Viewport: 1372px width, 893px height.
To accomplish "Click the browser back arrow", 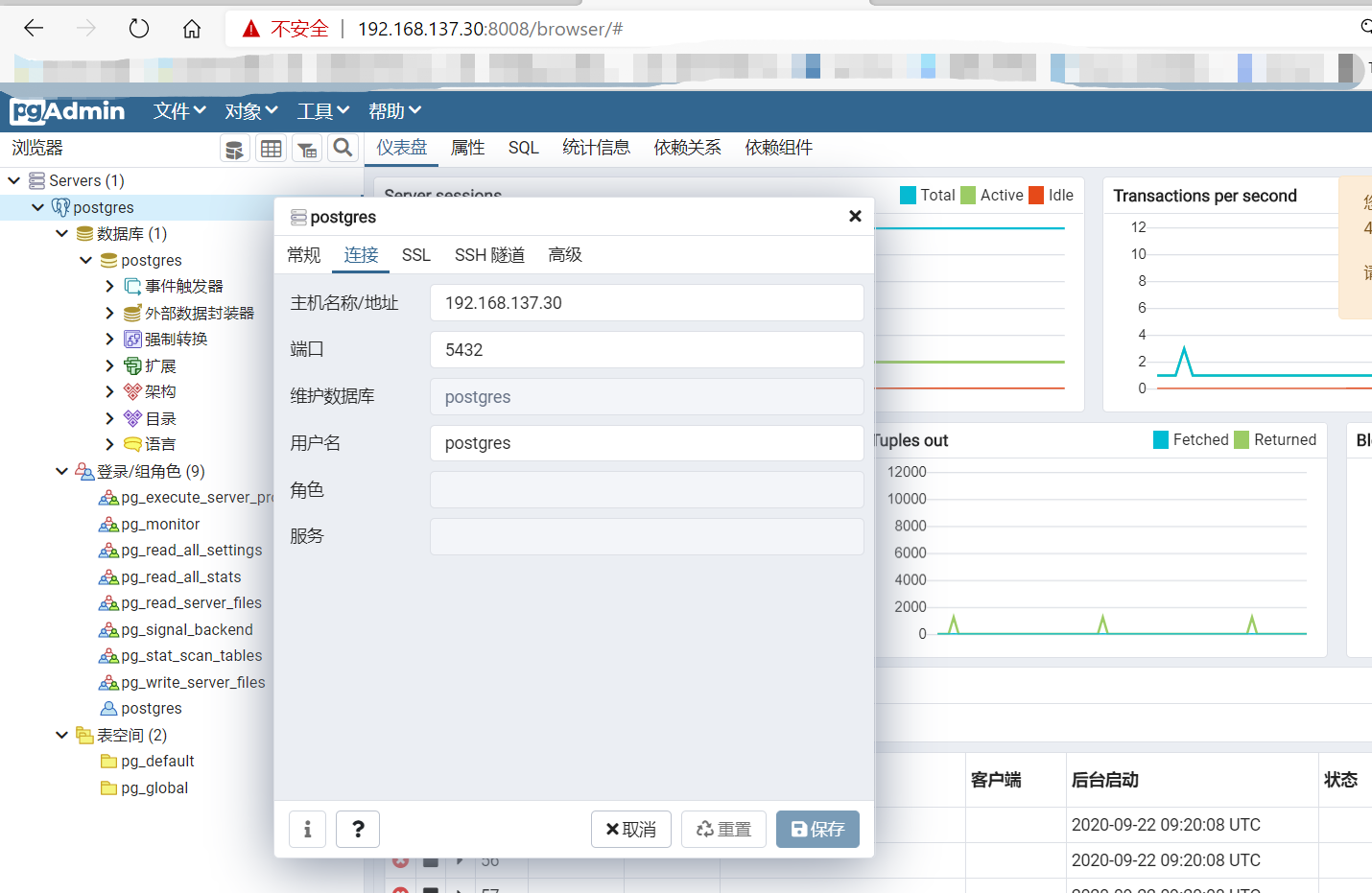I will click(x=34, y=29).
